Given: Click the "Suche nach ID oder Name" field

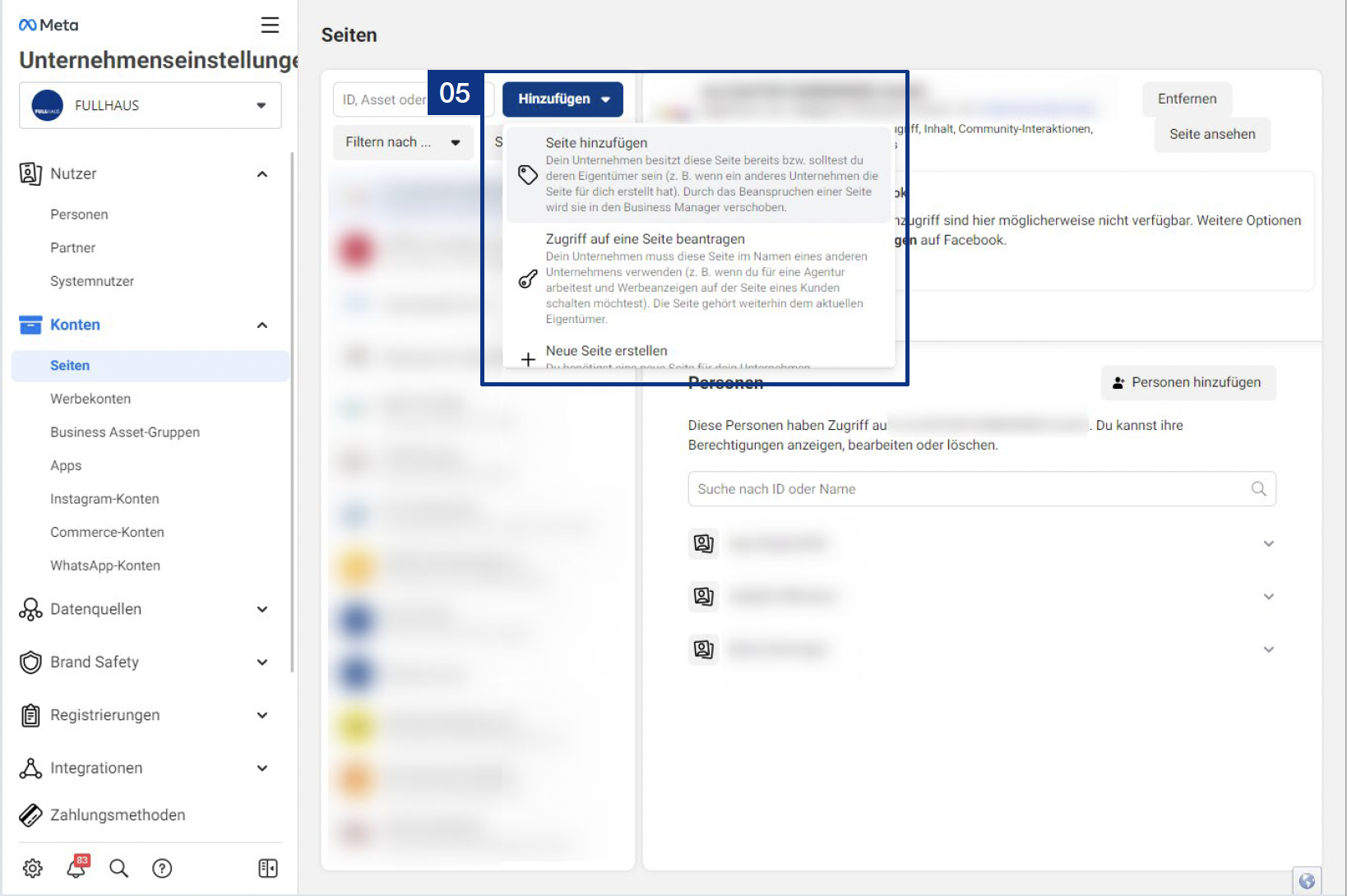Looking at the screenshot, I should coord(981,488).
